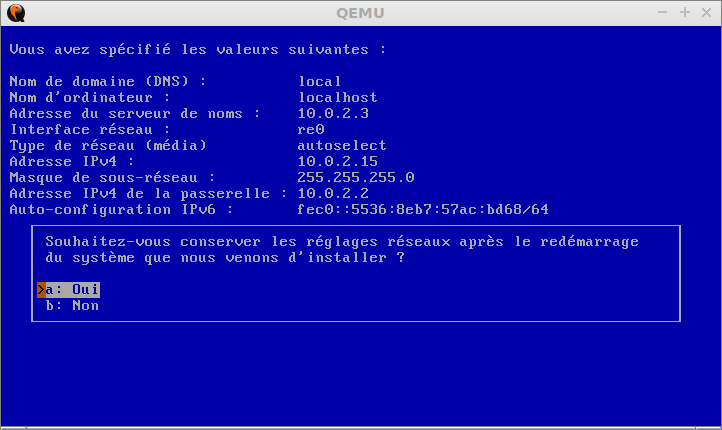
Task: Click the "Souhaitez-vous conserver les réglages réseaux" question line
Action: pos(342,242)
